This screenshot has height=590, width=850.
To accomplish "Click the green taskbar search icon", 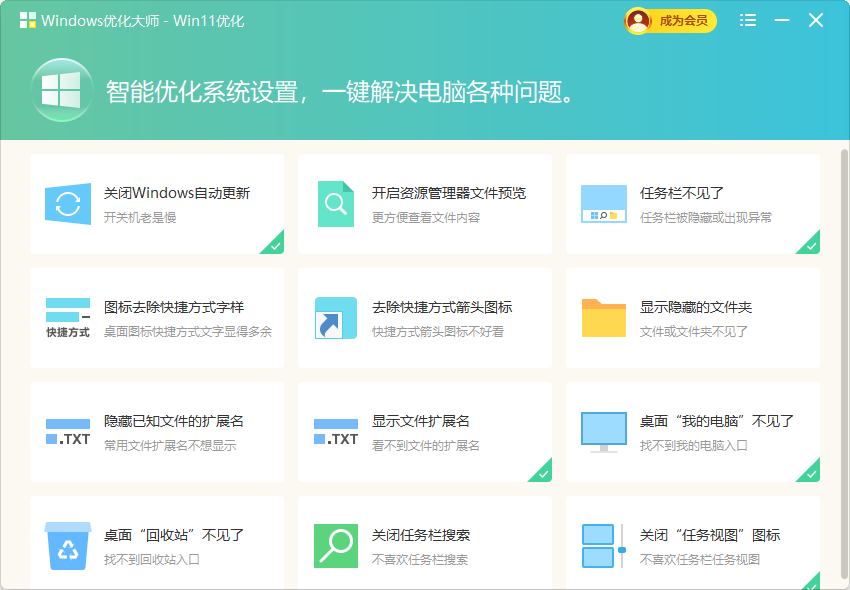I will [x=336, y=546].
